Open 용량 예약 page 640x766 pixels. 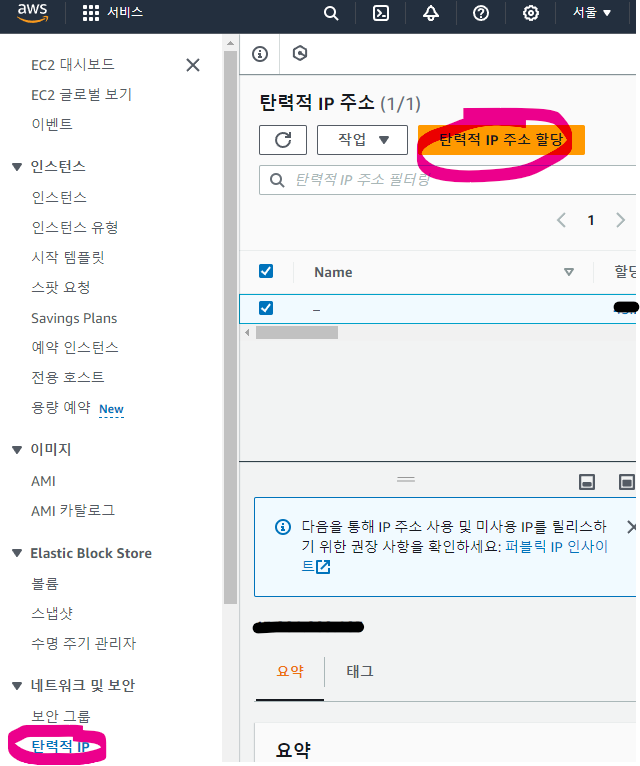61,407
